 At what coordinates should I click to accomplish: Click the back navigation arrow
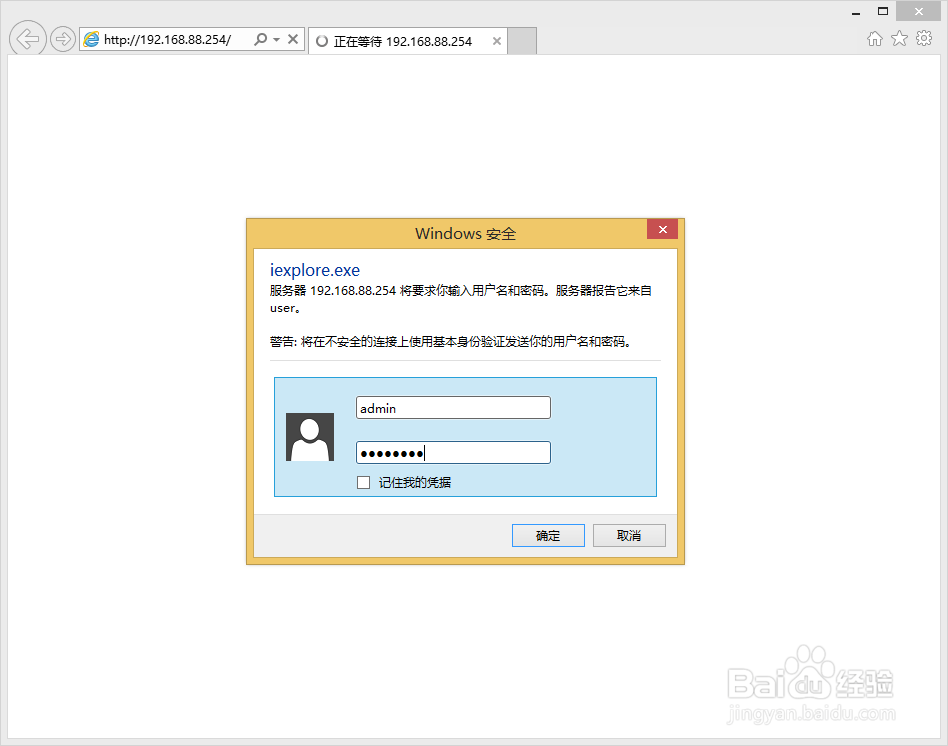pos(27,38)
